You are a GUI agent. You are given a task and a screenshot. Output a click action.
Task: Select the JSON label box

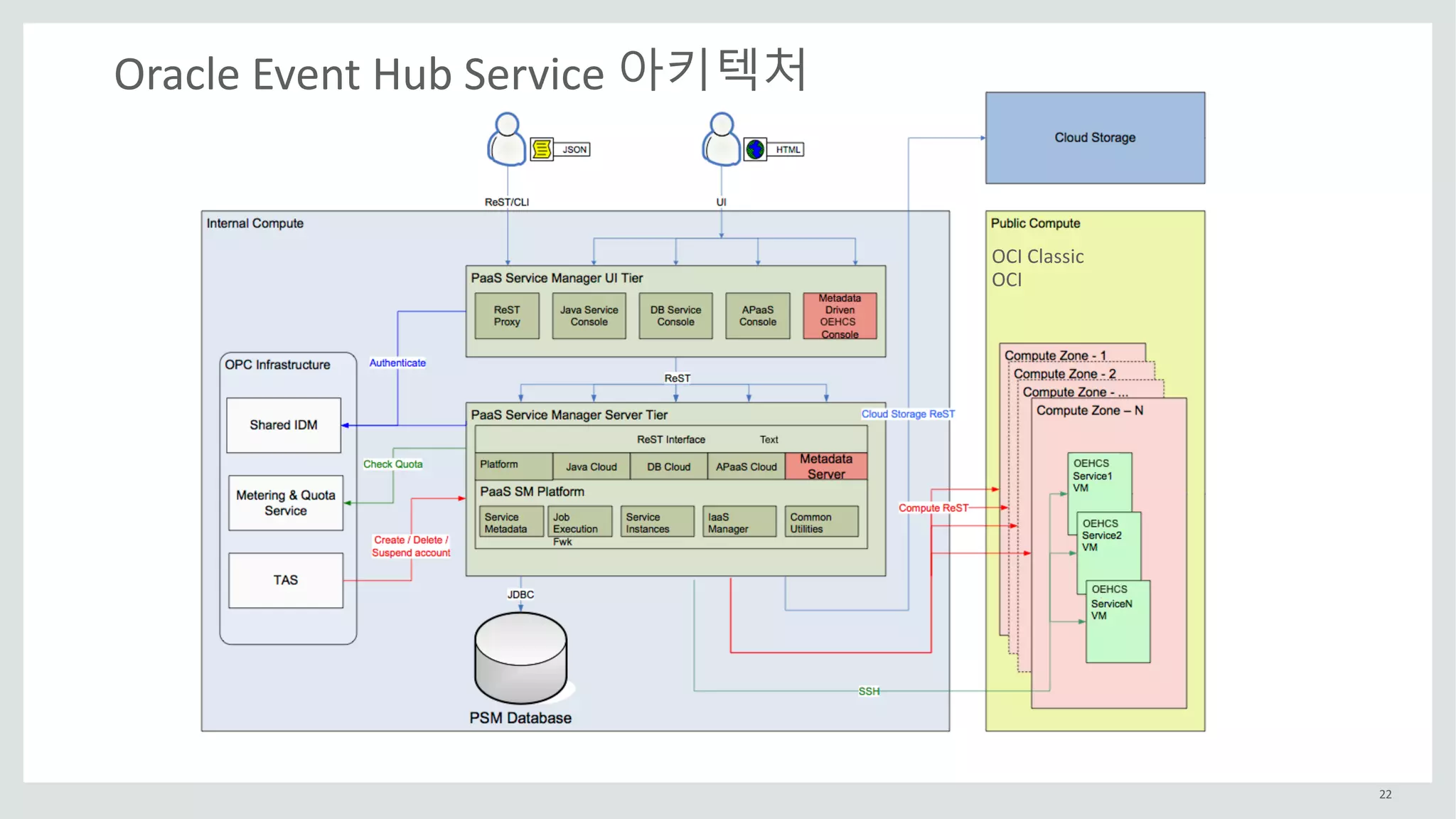tap(574, 149)
